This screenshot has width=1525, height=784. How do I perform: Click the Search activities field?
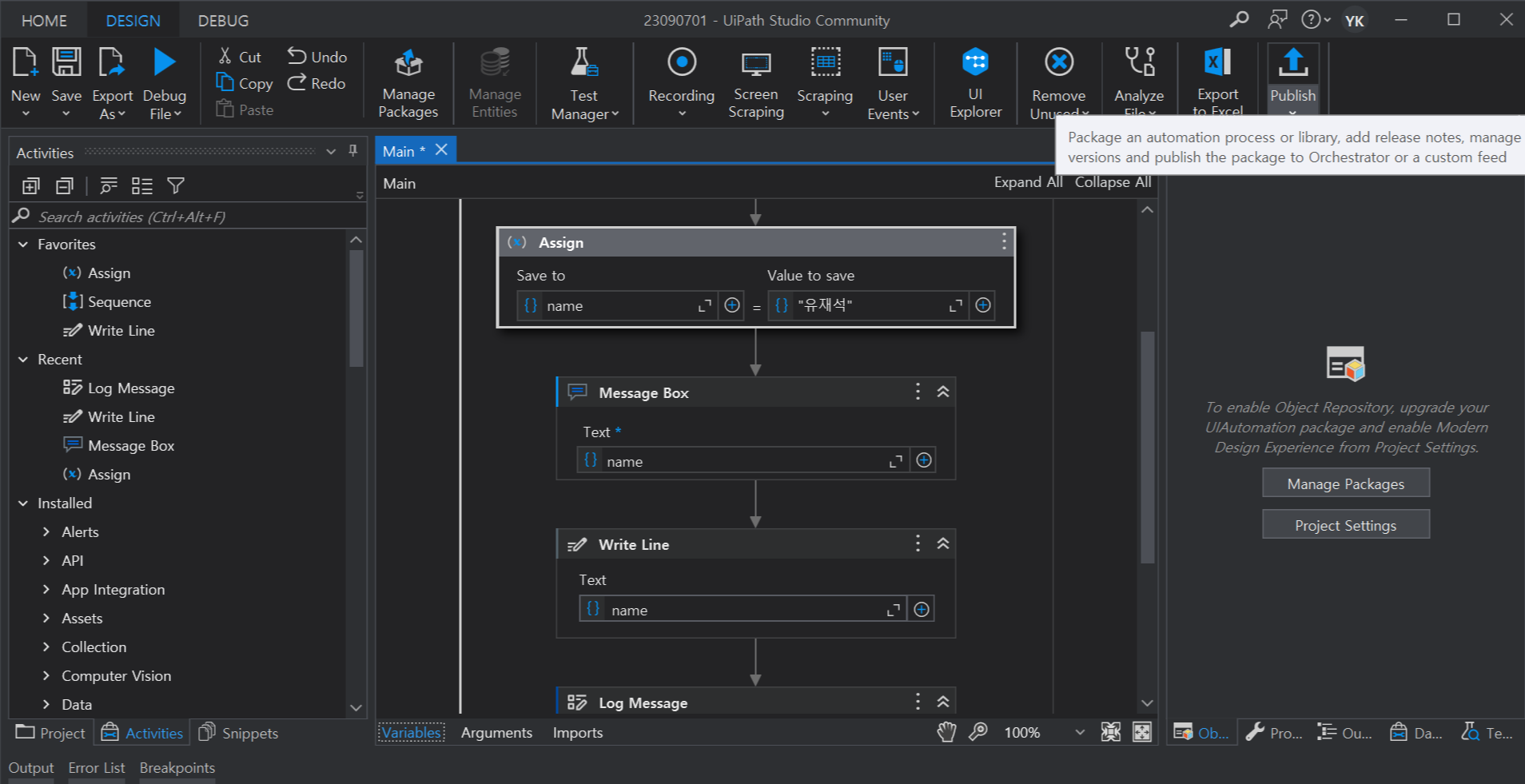188,217
